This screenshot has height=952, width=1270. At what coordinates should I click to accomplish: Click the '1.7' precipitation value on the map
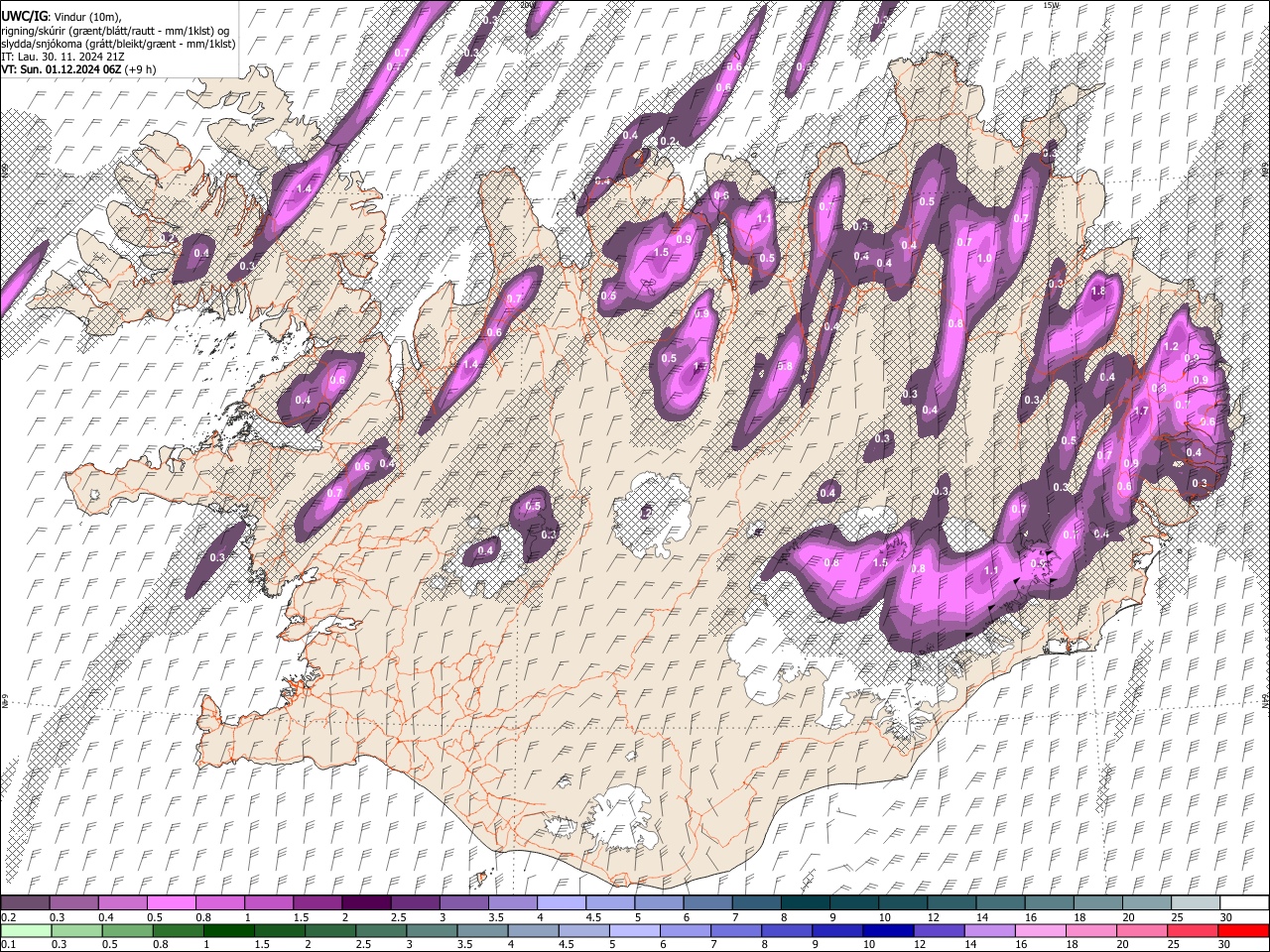pyautogui.click(x=1141, y=411)
